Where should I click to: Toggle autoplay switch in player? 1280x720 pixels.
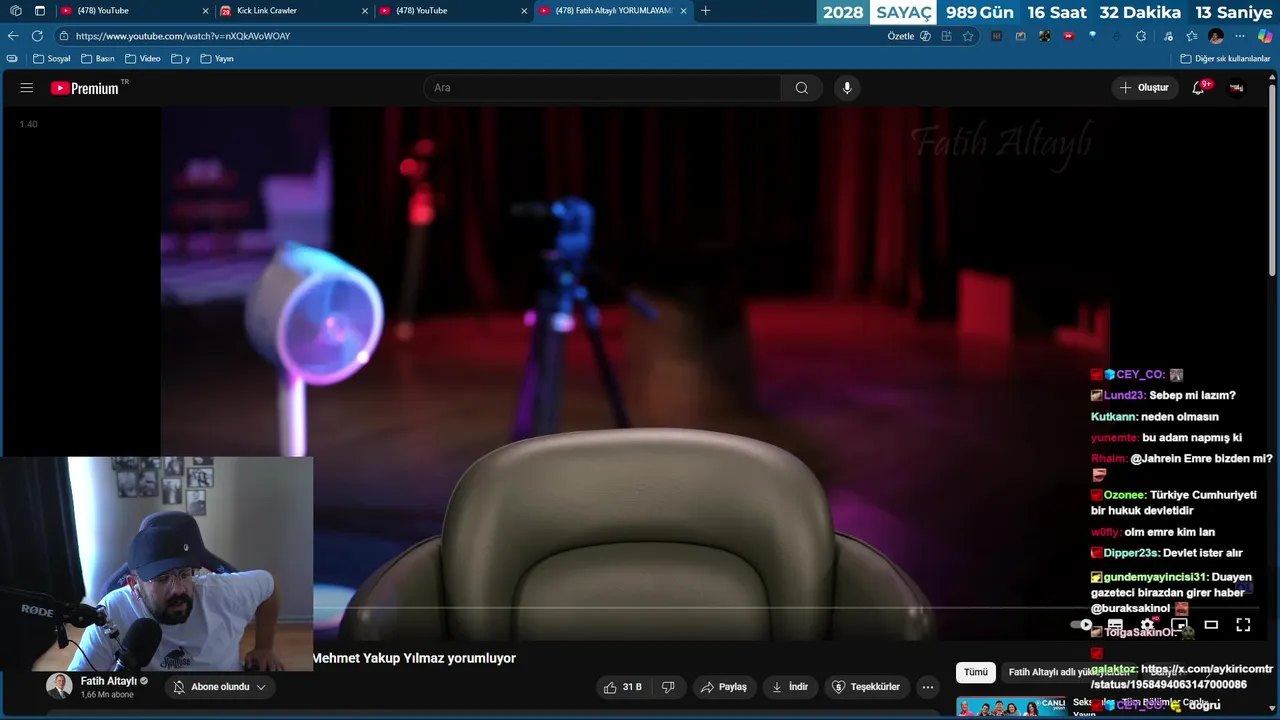[1082, 625]
